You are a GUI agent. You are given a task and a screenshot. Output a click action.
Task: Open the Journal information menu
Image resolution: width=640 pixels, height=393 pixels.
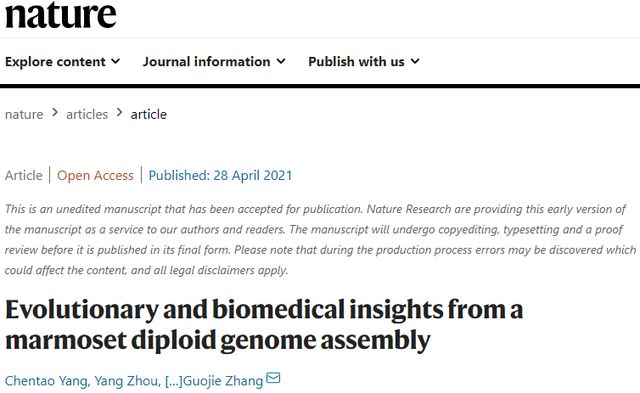[214, 62]
